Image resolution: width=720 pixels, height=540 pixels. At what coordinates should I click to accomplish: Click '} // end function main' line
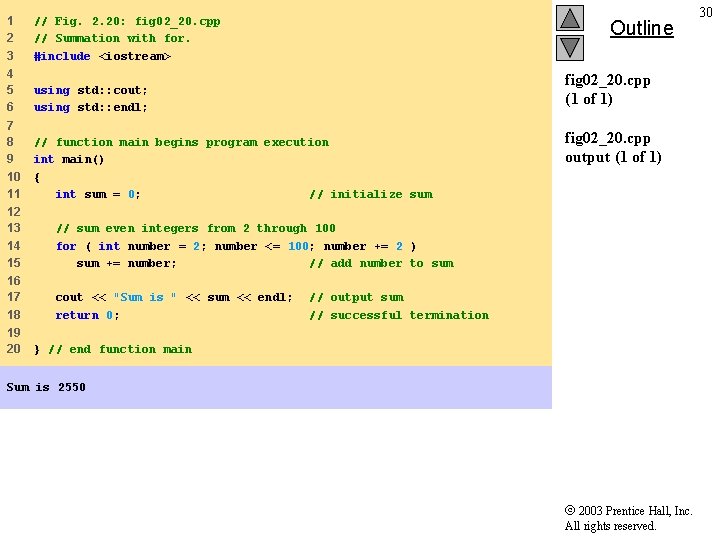113,349
